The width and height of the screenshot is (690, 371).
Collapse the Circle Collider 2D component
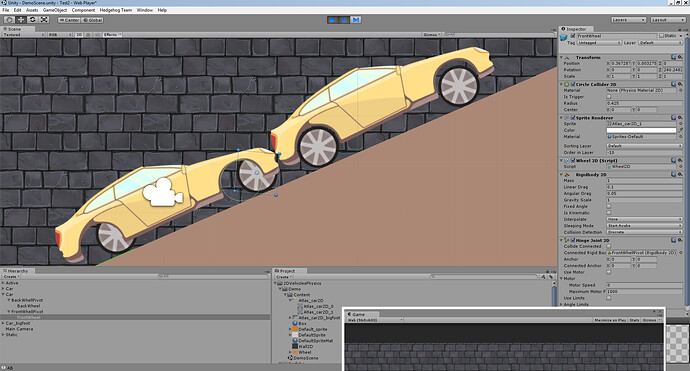pyautogui.click(x=562, y=84)
